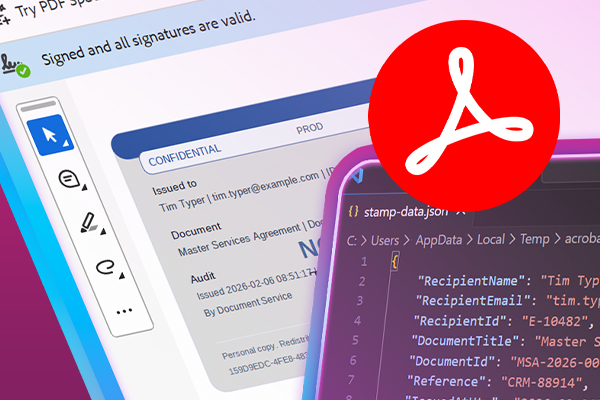Expand the Draw tool flyout arrow
Viewport: 600px width, 400px height.
tap(121, 277)
